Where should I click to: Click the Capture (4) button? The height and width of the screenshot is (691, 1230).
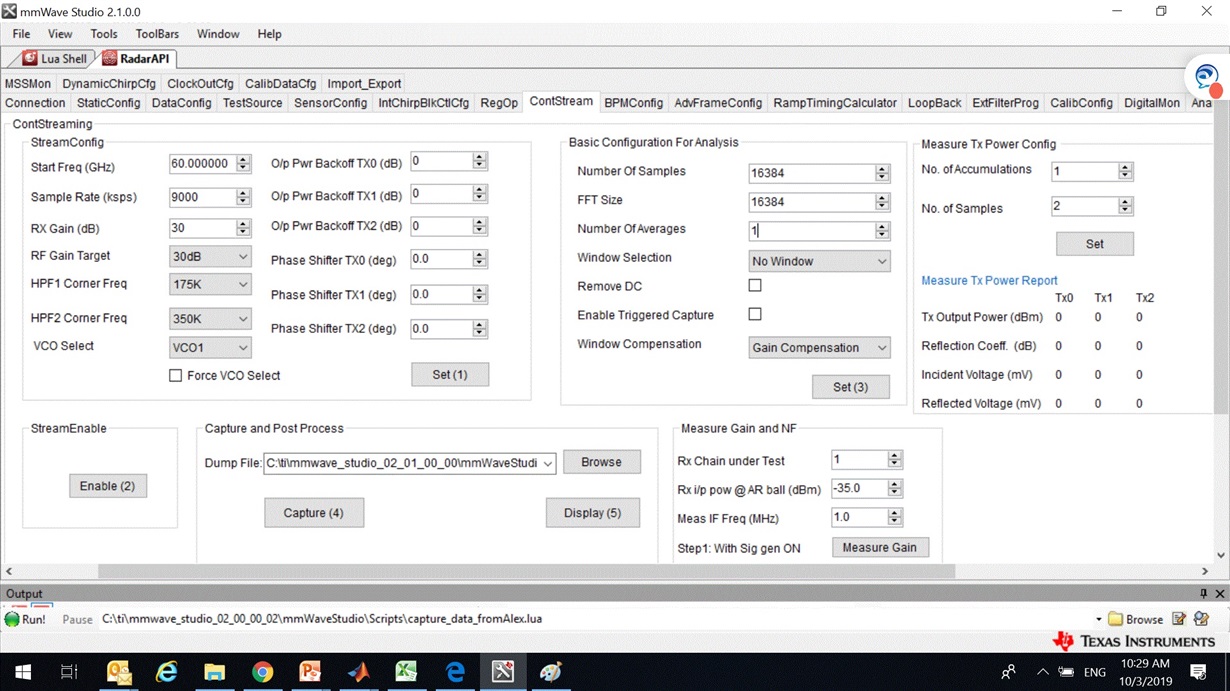click(313, 513)
